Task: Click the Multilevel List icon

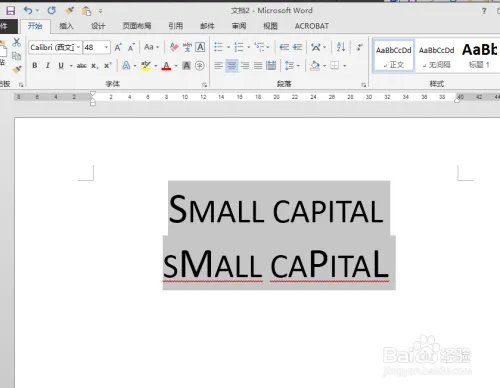Action: coord(259,47)
